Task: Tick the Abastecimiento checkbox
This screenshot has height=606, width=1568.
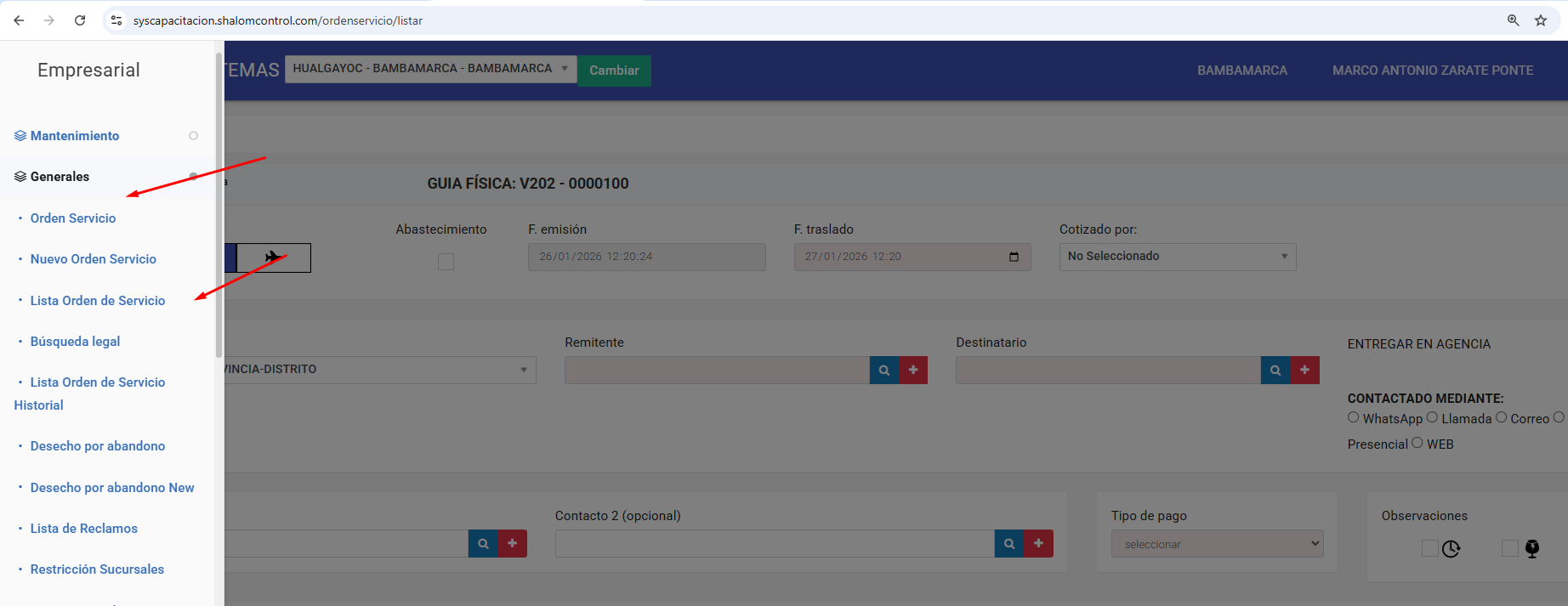Action: pos(446,262)
